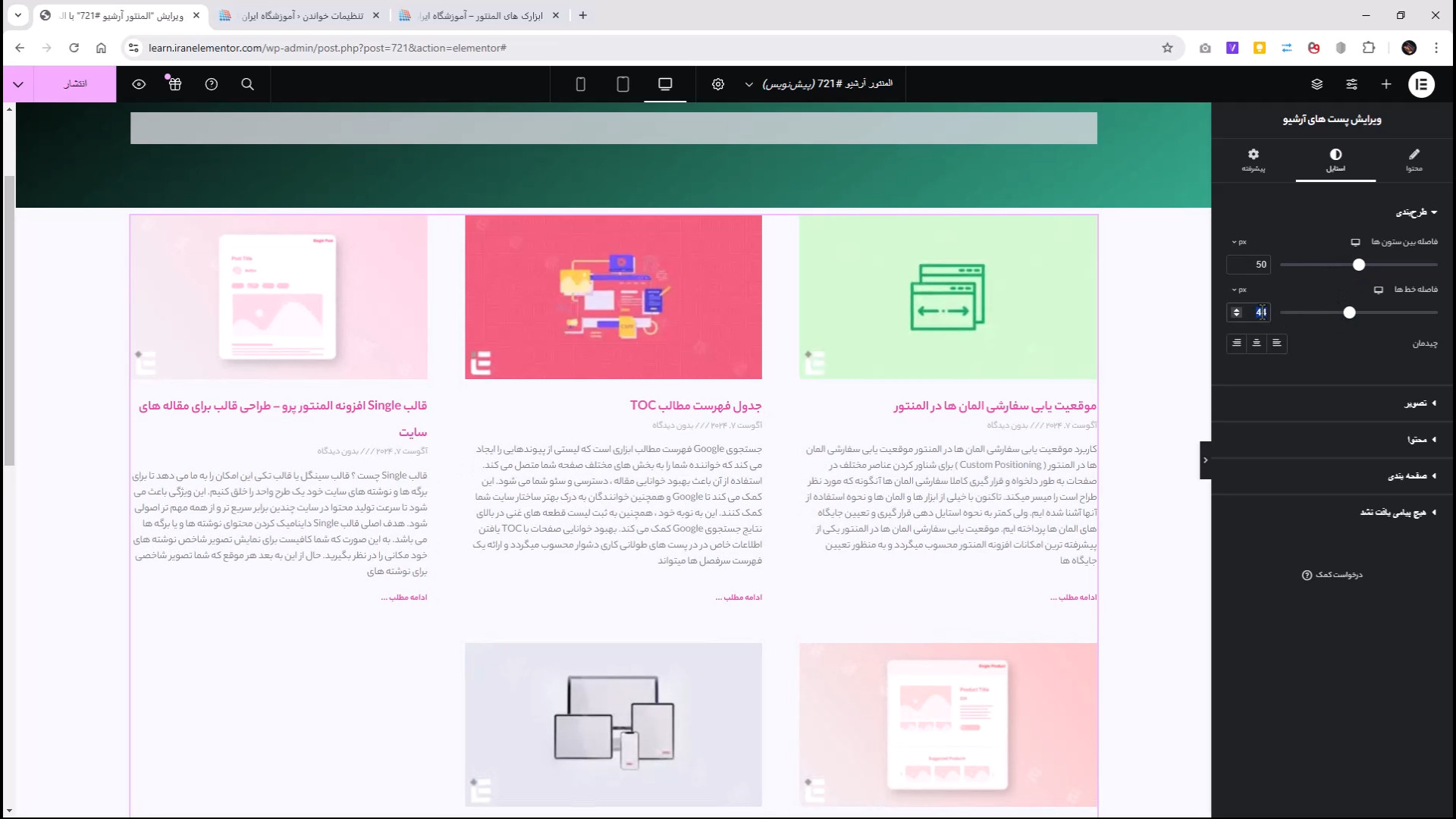Open columns gap px unit dropdown

(1239, 242)
